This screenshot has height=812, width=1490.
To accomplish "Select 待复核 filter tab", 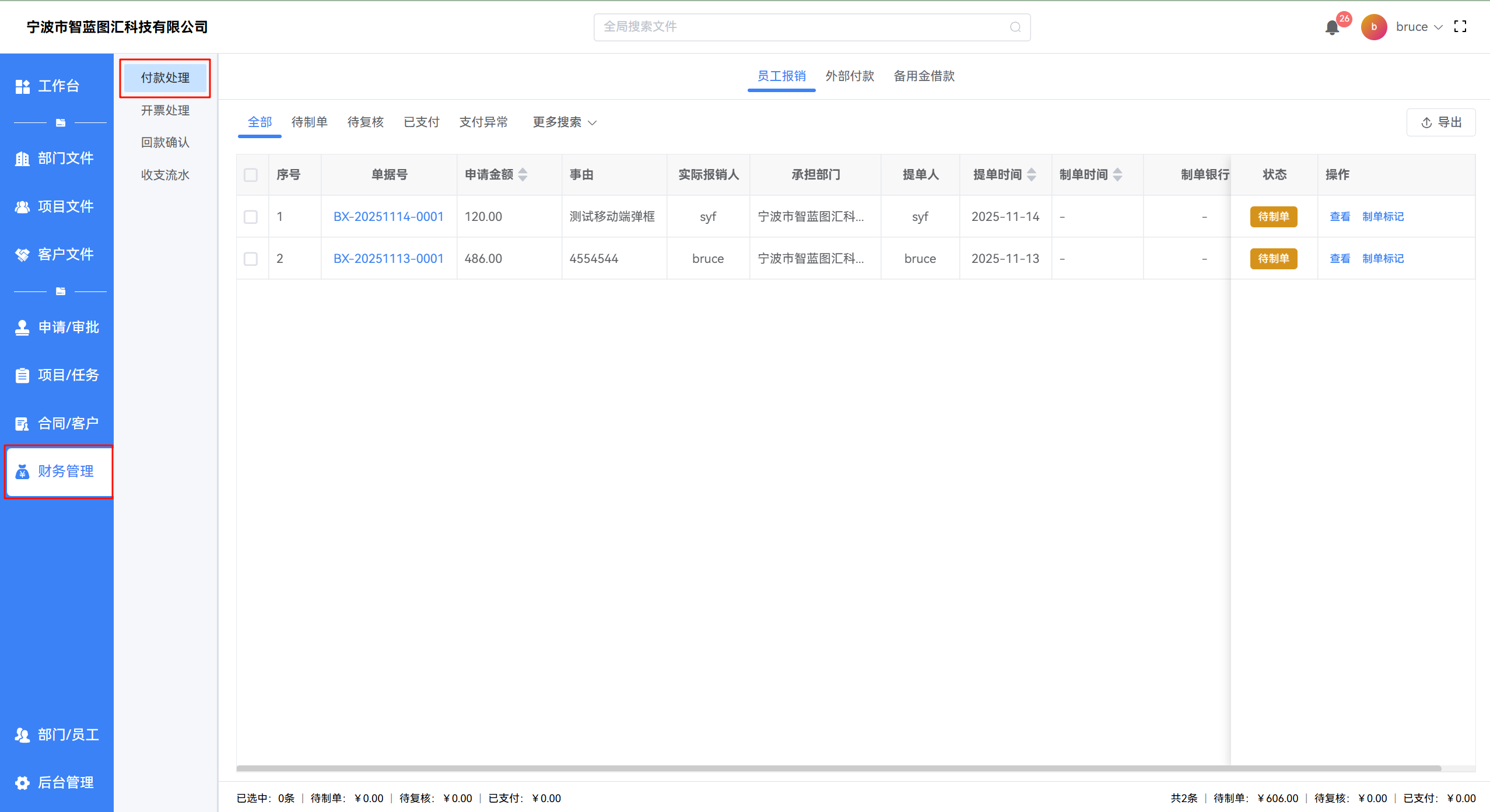I will pos(365,122).
